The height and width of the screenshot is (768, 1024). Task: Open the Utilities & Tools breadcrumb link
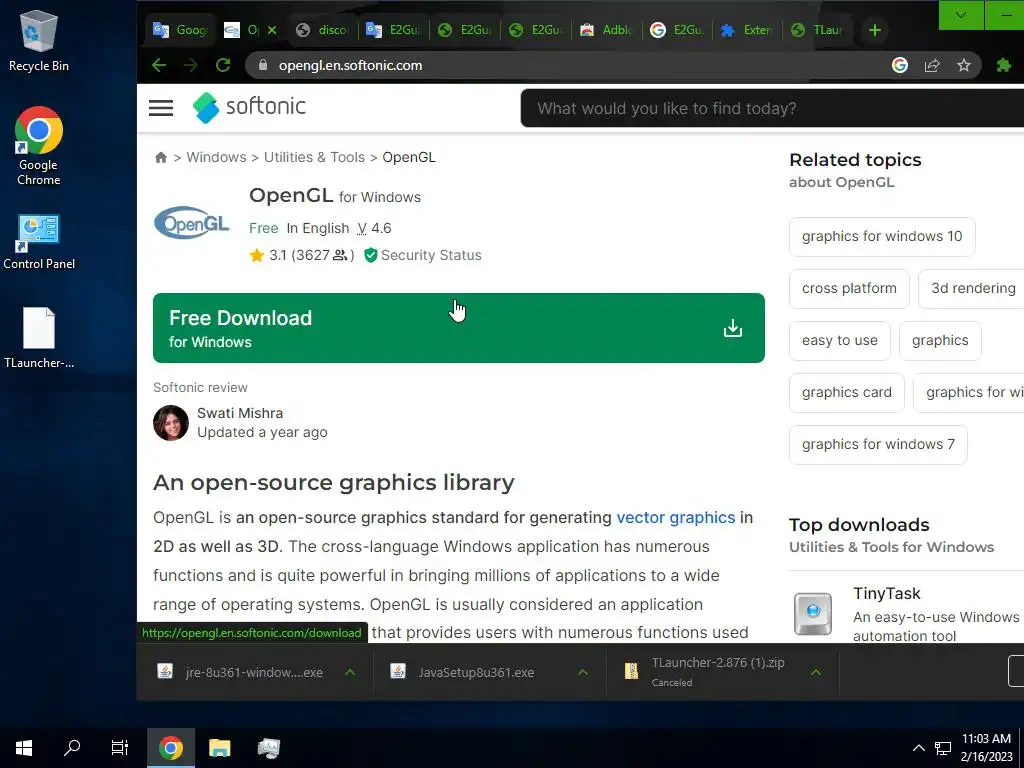tap(314, 157)
